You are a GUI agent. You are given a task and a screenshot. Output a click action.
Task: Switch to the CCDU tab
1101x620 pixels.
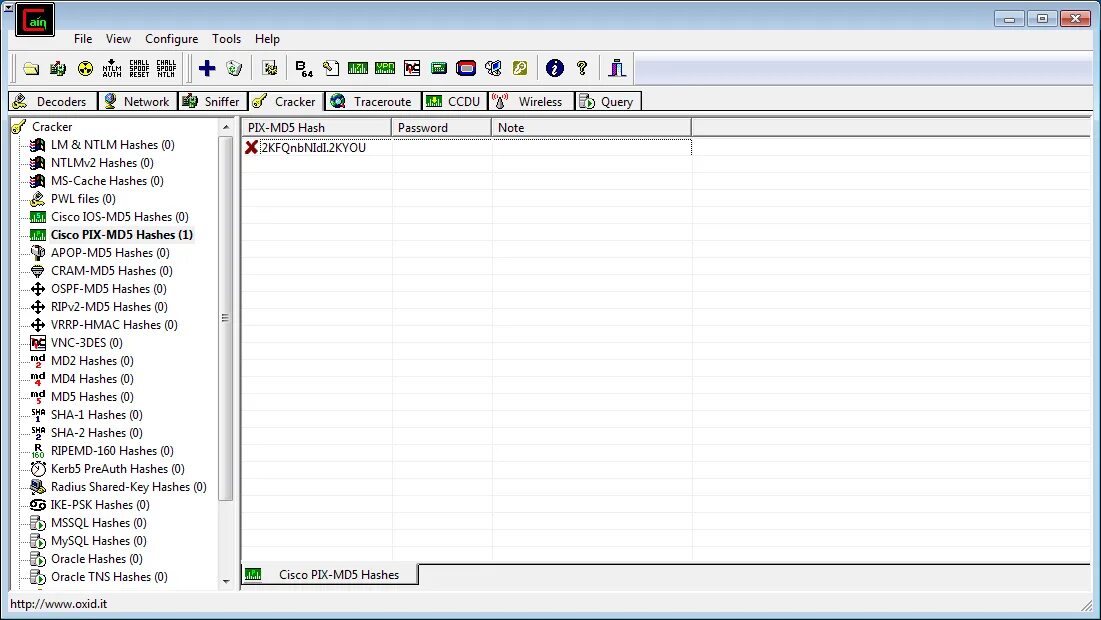point(454,101)
